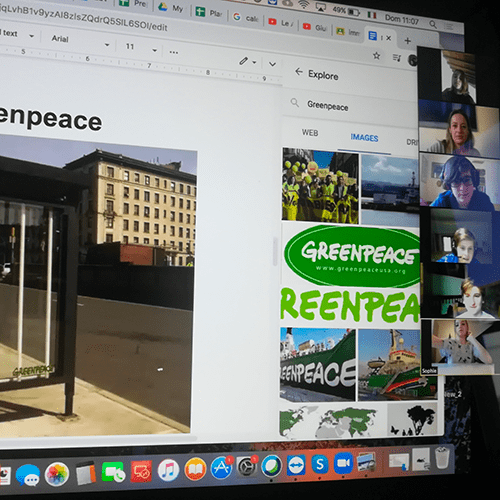Image resolution: width=500 pixels, height=500 pixels.
Task: Open the media control icon in Chrome's toolbar
Action: (x=397, y=58)
